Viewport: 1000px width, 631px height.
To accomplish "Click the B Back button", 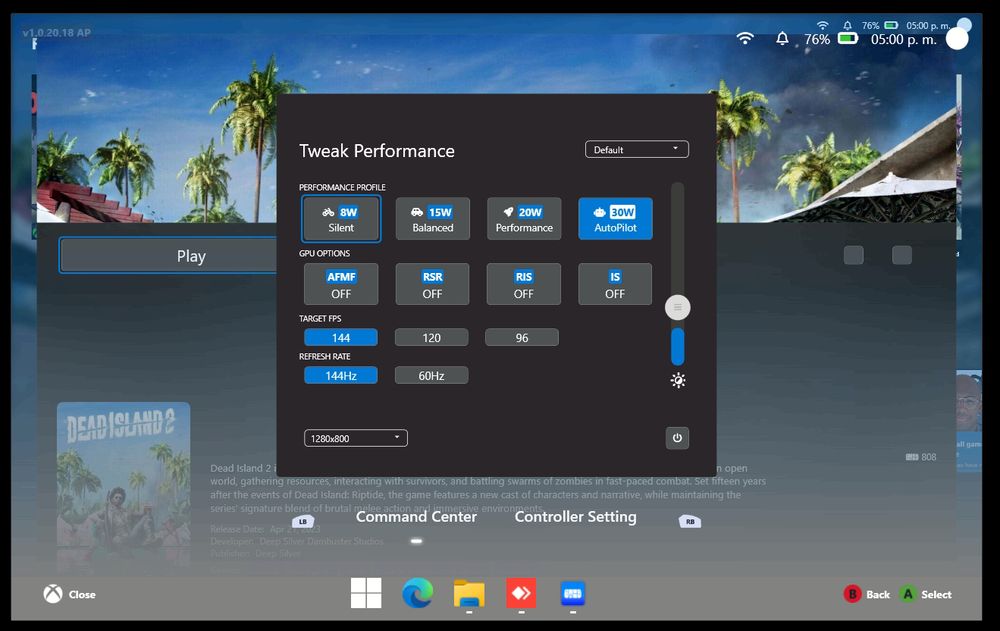I will click(867, 594).
